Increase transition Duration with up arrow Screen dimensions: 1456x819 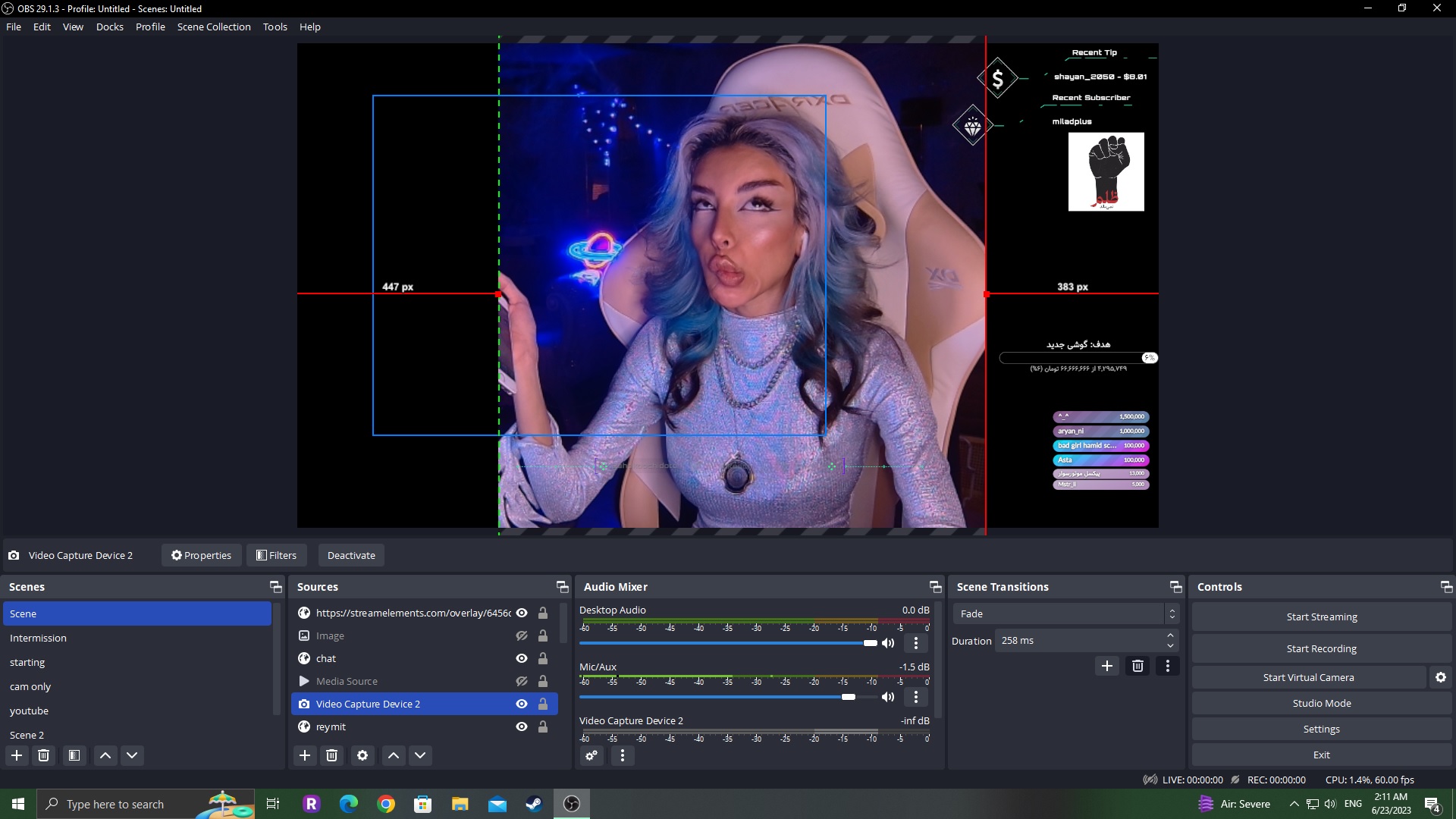click(x=1170, y=635)
